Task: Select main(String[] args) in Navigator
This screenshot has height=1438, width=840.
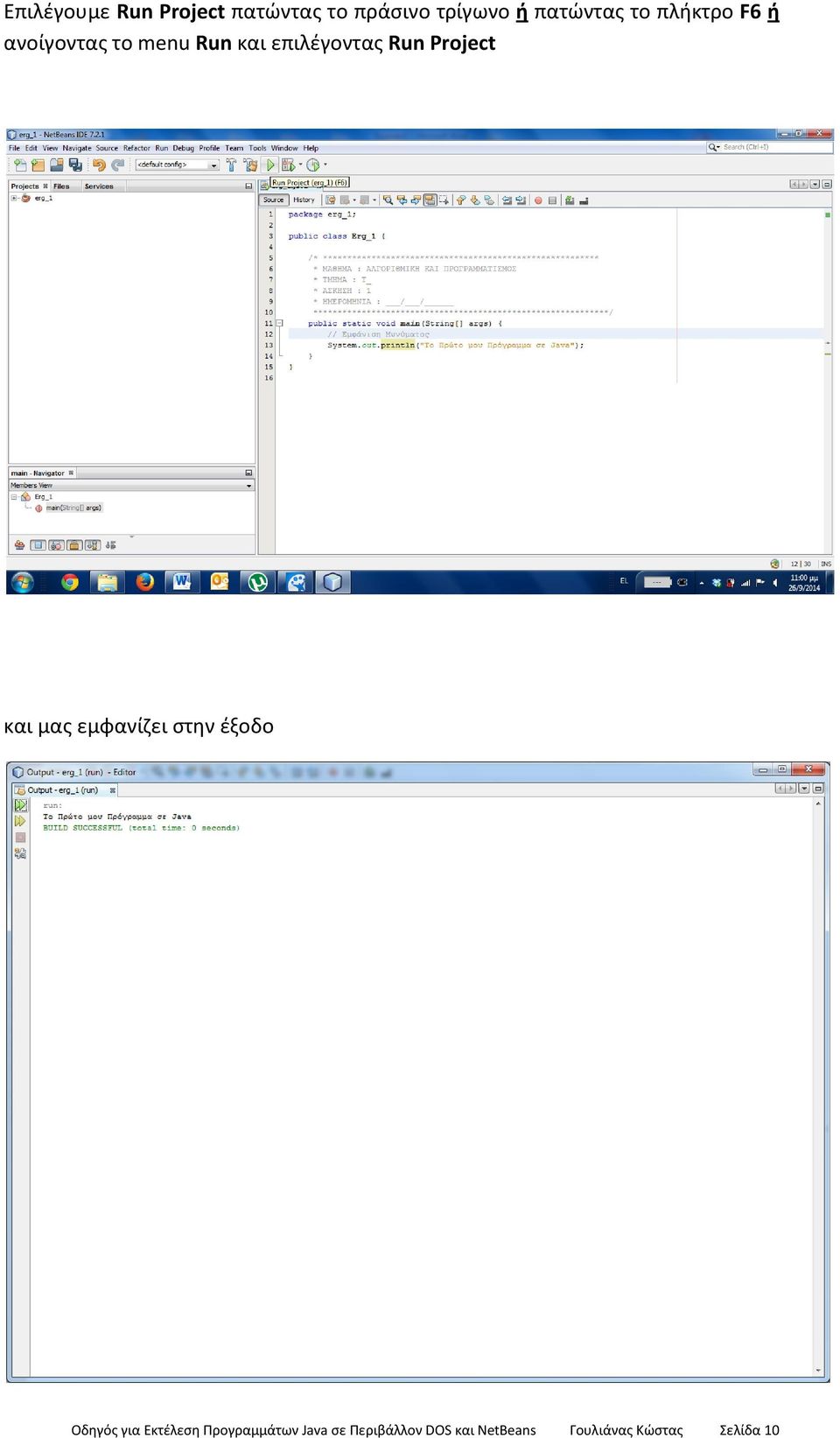Action: point(73,508)
